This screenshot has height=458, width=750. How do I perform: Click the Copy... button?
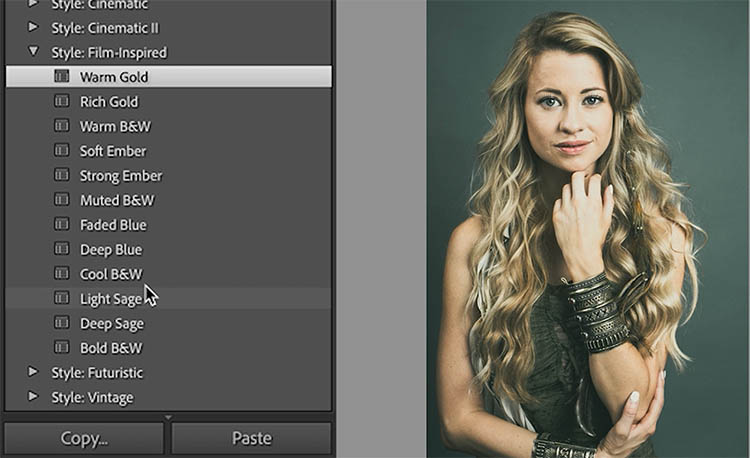[x=84, y=438]
